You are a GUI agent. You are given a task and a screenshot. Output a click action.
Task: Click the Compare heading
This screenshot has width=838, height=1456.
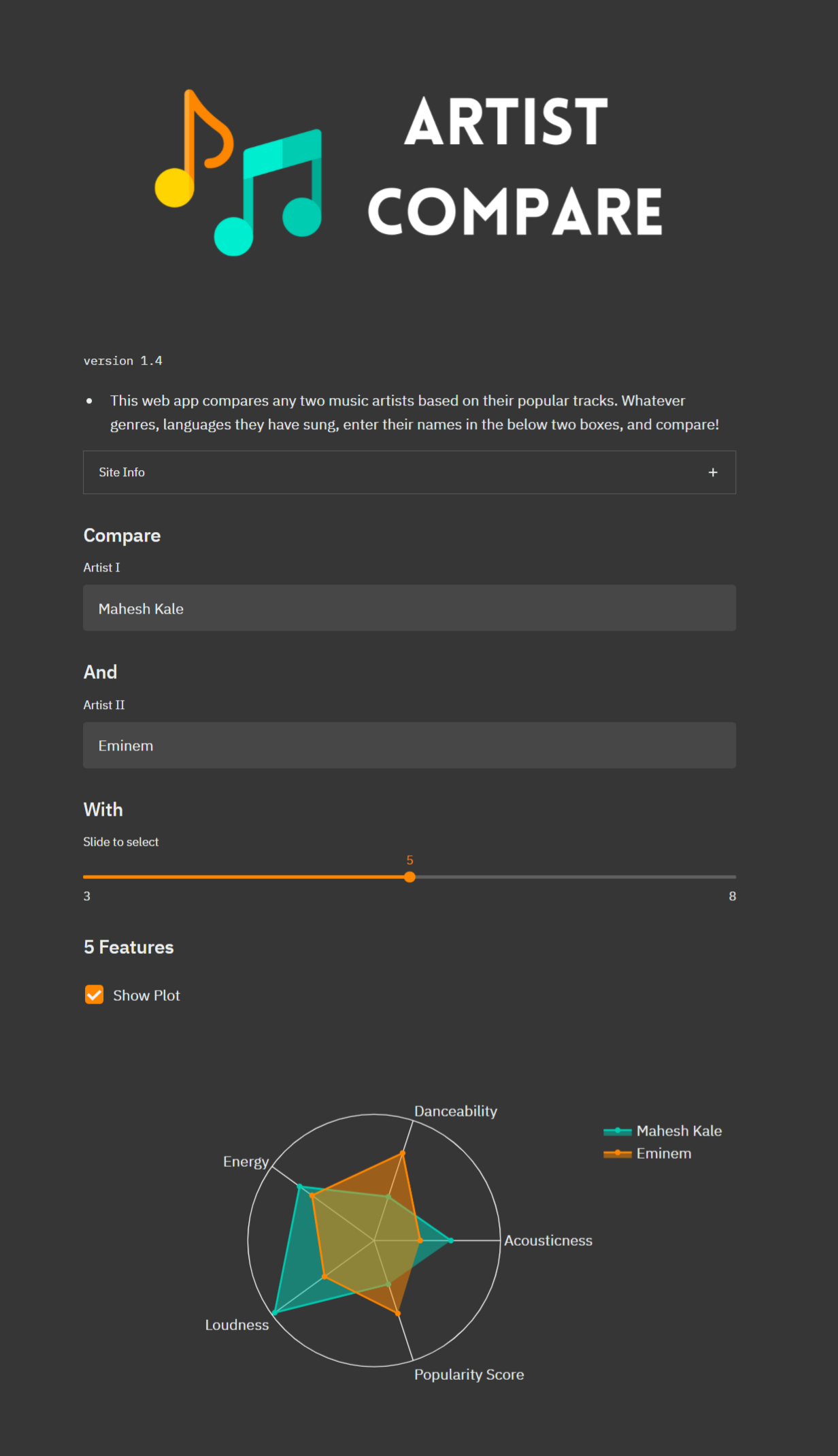(122, 535)
